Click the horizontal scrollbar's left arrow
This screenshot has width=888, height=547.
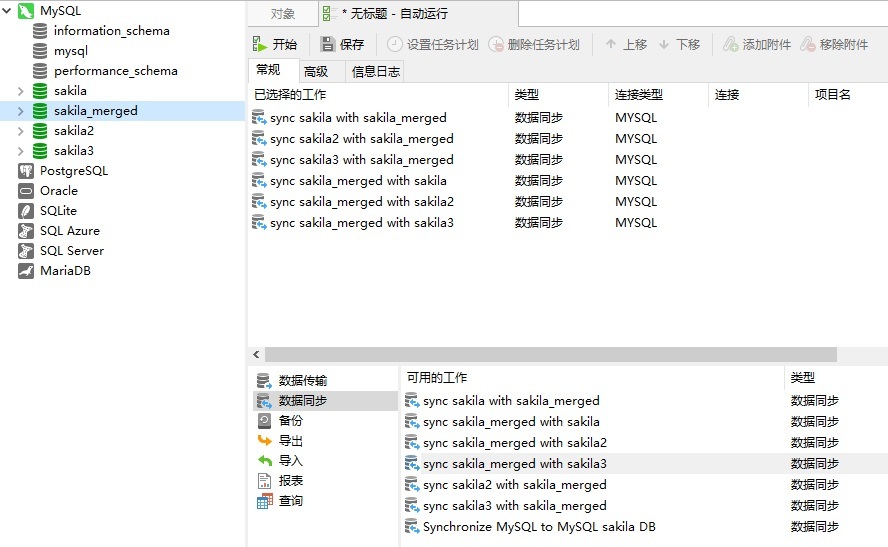(256, 354)
